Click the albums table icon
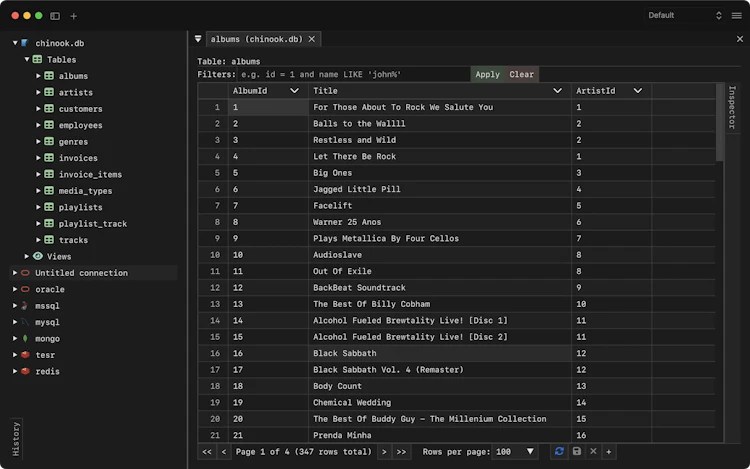 [49, 76]
